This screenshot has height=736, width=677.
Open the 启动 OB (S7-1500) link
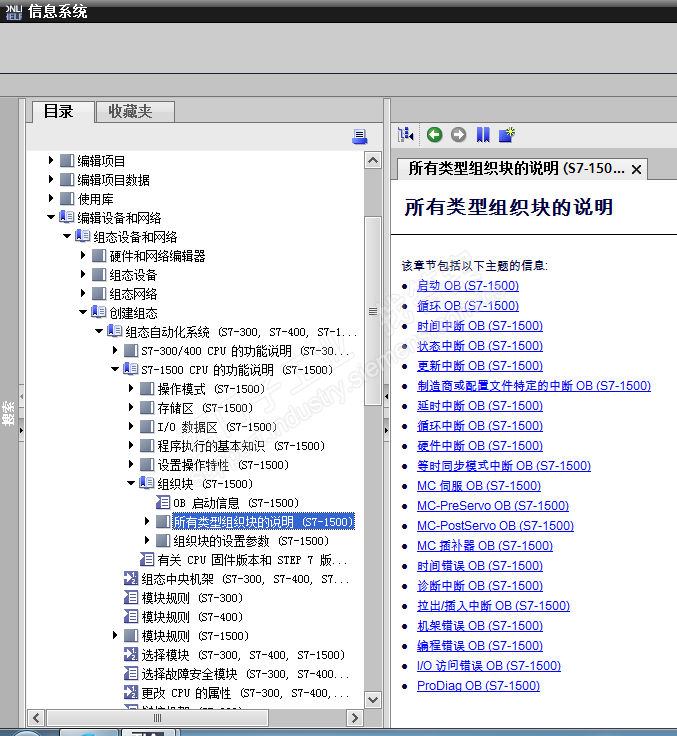pos(468,285)
